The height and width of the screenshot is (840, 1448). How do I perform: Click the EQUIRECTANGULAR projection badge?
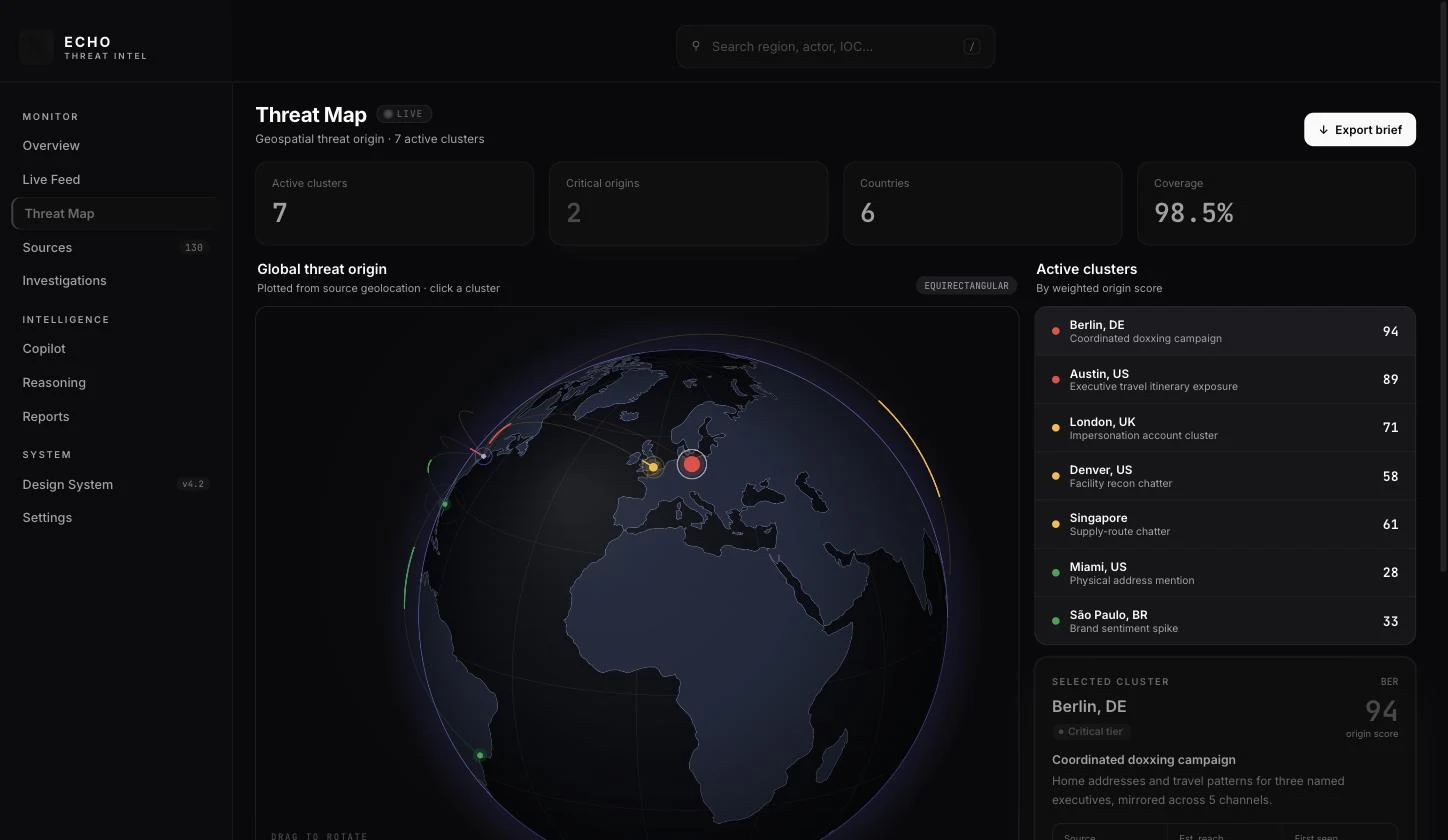[966, 286]
